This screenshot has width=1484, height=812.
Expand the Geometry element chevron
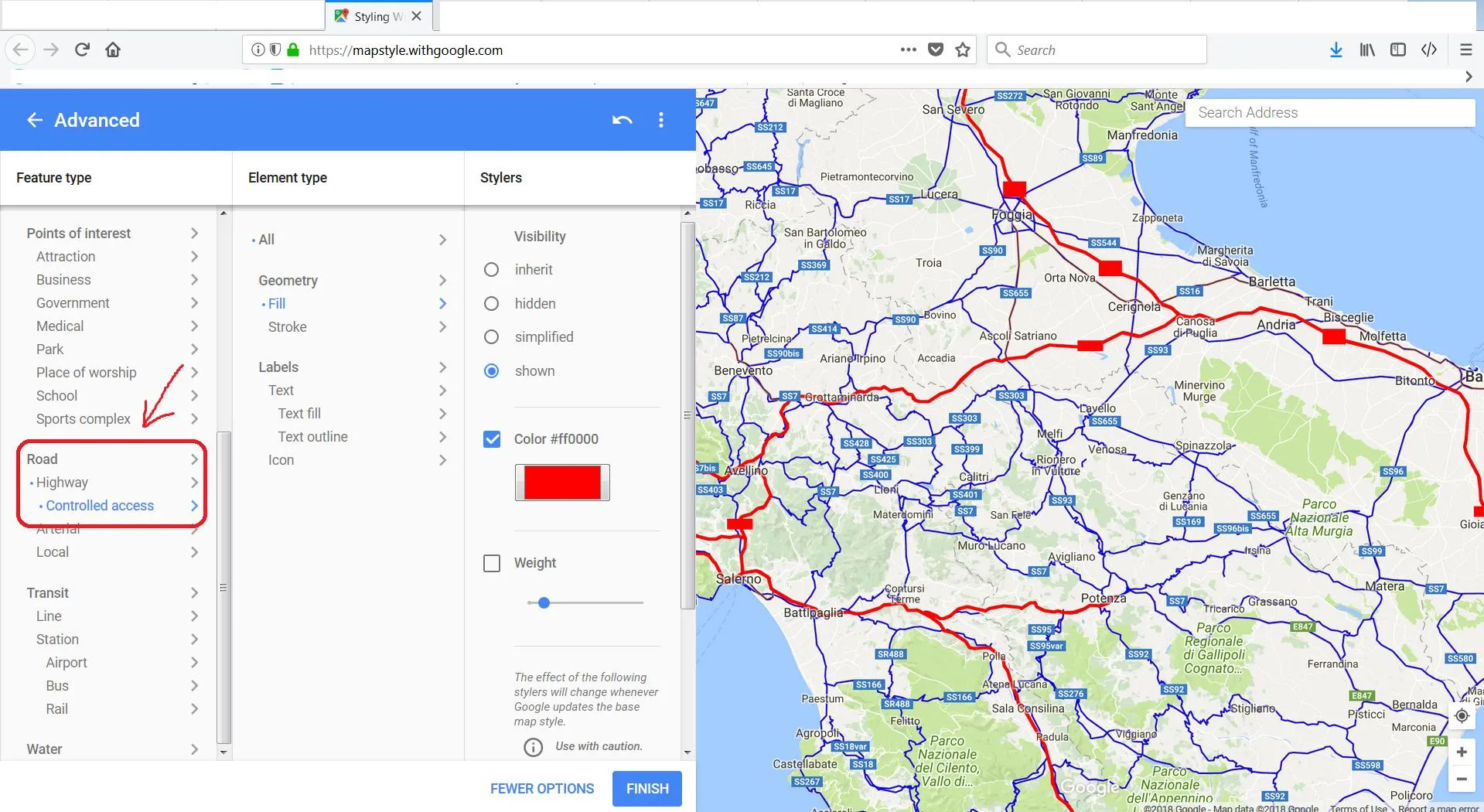442,281
